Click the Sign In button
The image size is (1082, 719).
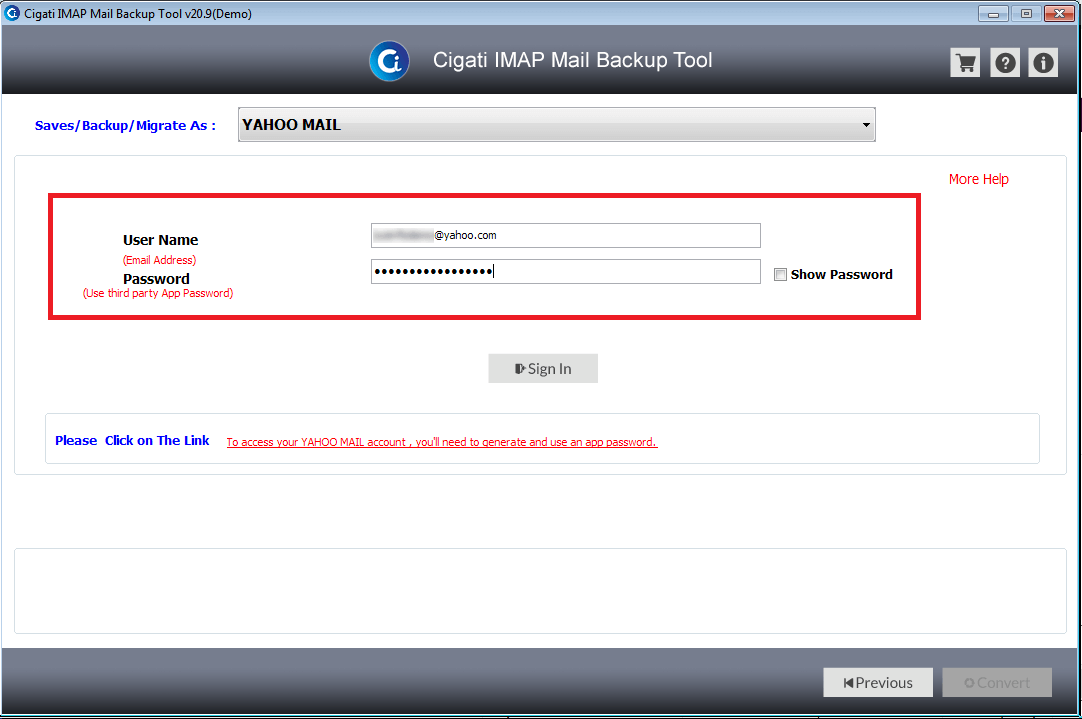tap(543, 368)
